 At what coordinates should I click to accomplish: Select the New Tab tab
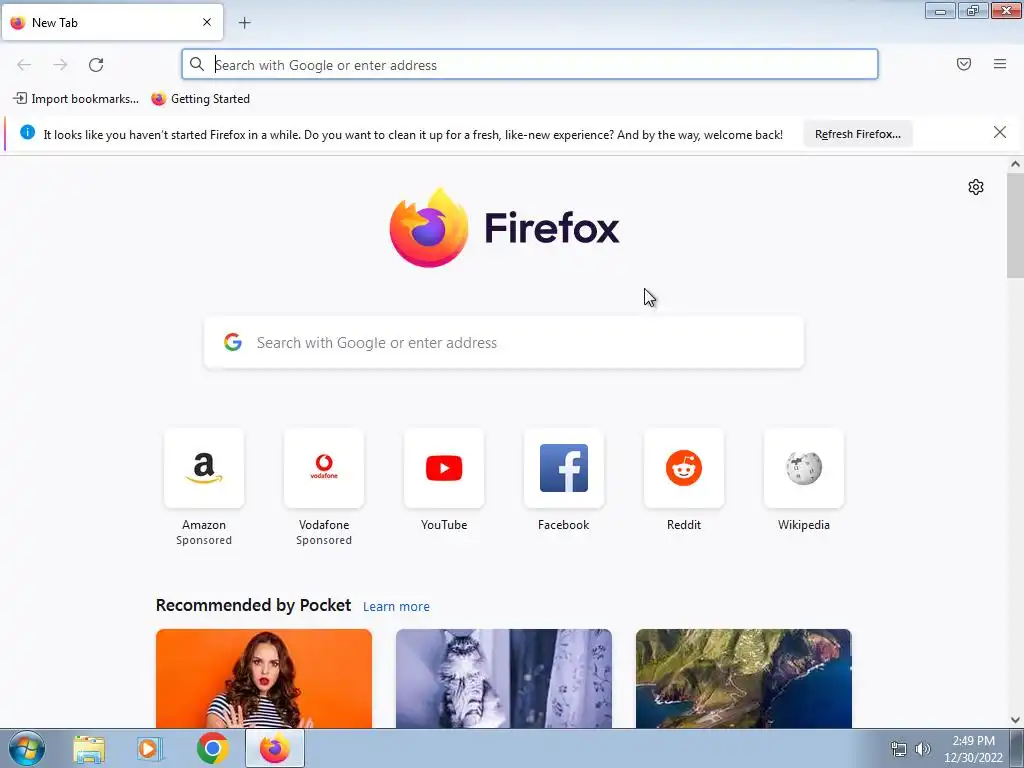[112, 22]
